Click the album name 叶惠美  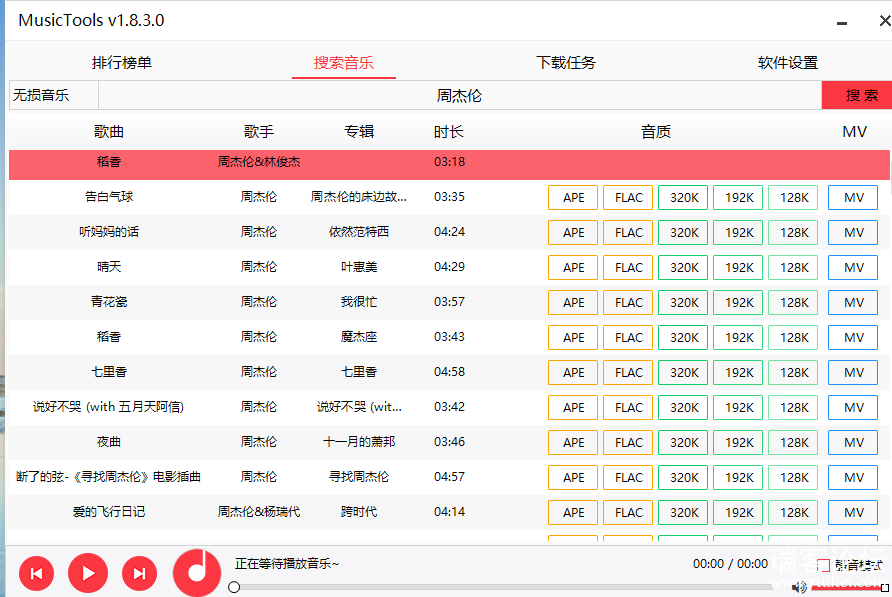pyautogui.click(x=359, y=267)
